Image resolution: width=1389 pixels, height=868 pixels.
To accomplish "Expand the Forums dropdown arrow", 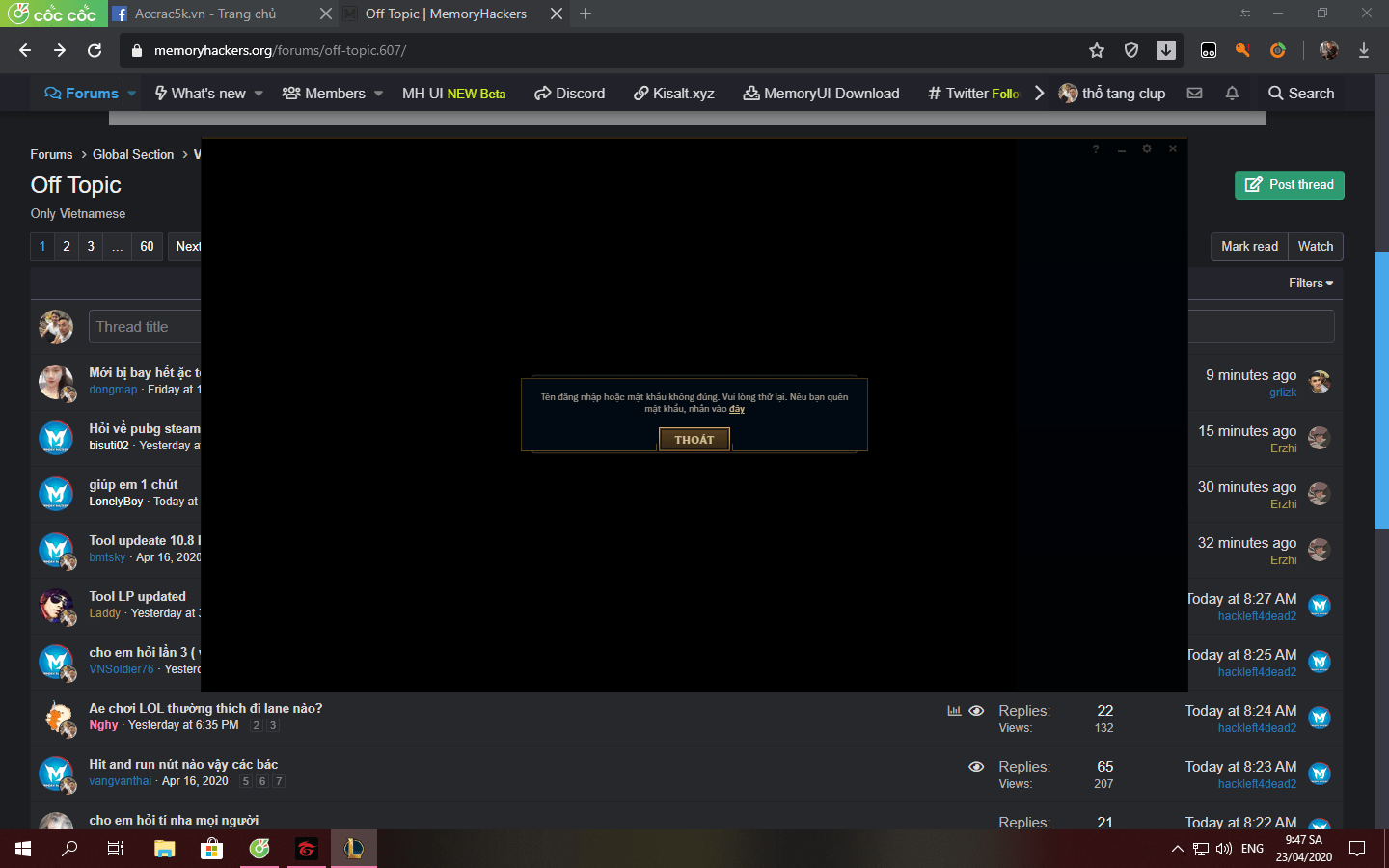I will [x=132, y=94].
